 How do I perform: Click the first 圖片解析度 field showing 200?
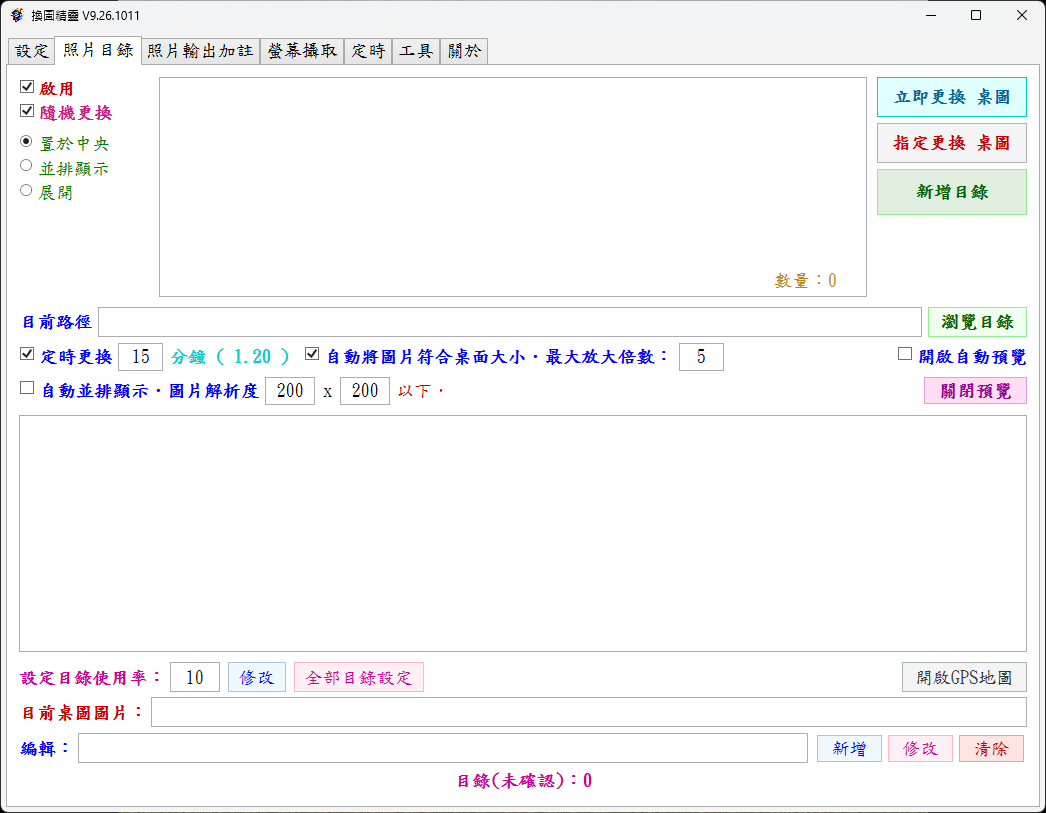[290, 391]
